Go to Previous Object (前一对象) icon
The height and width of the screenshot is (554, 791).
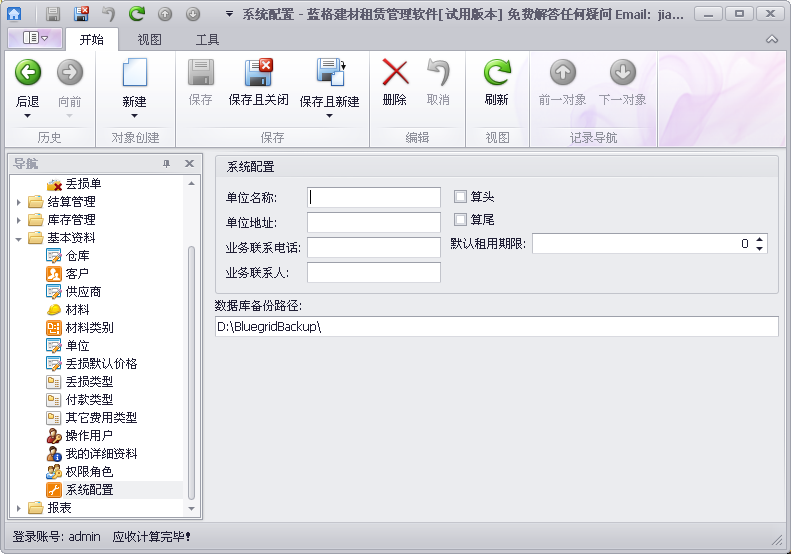point(562,72)
